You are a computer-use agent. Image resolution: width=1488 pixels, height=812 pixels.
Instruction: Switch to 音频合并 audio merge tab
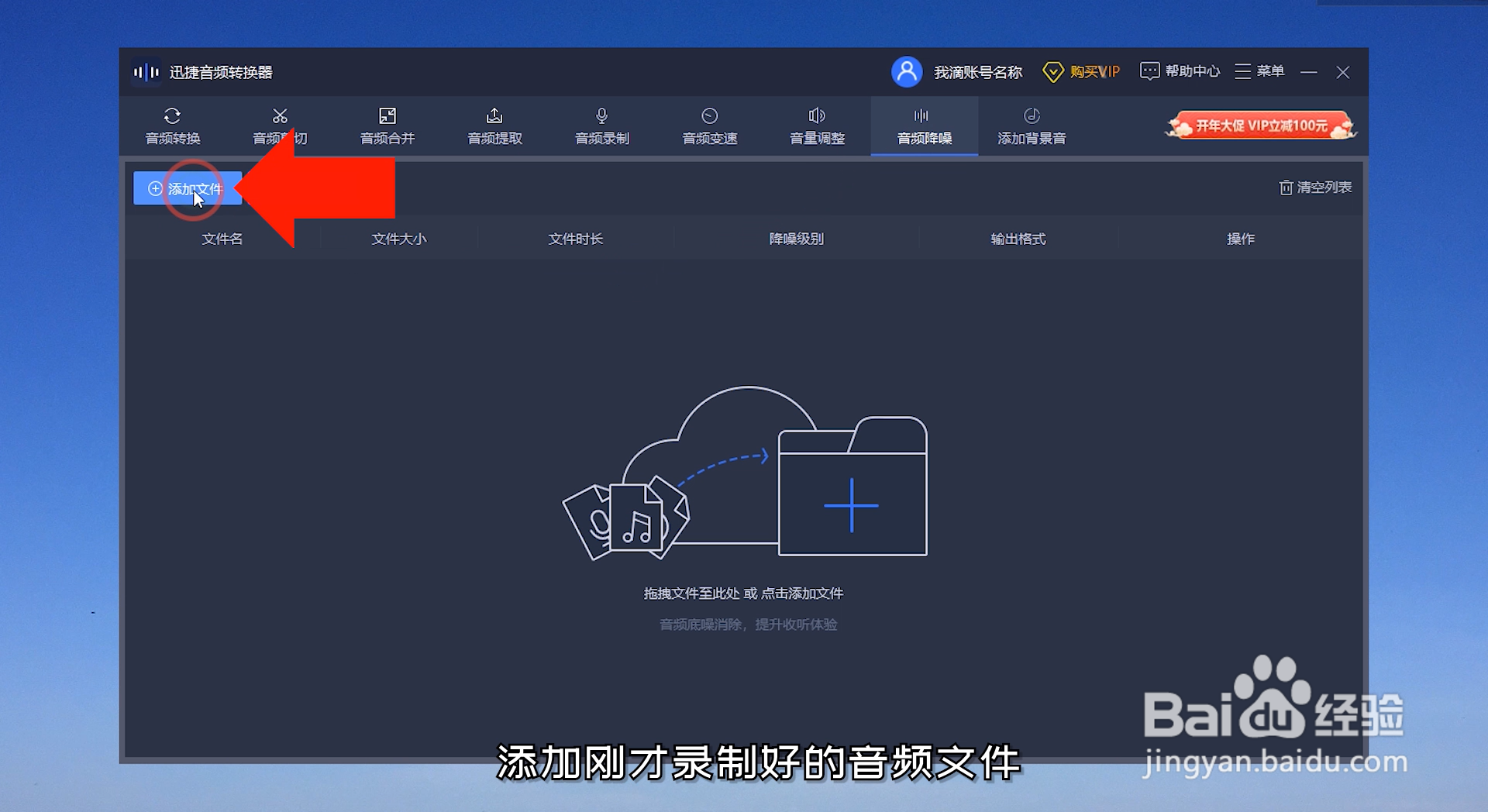tap(387, 126)
